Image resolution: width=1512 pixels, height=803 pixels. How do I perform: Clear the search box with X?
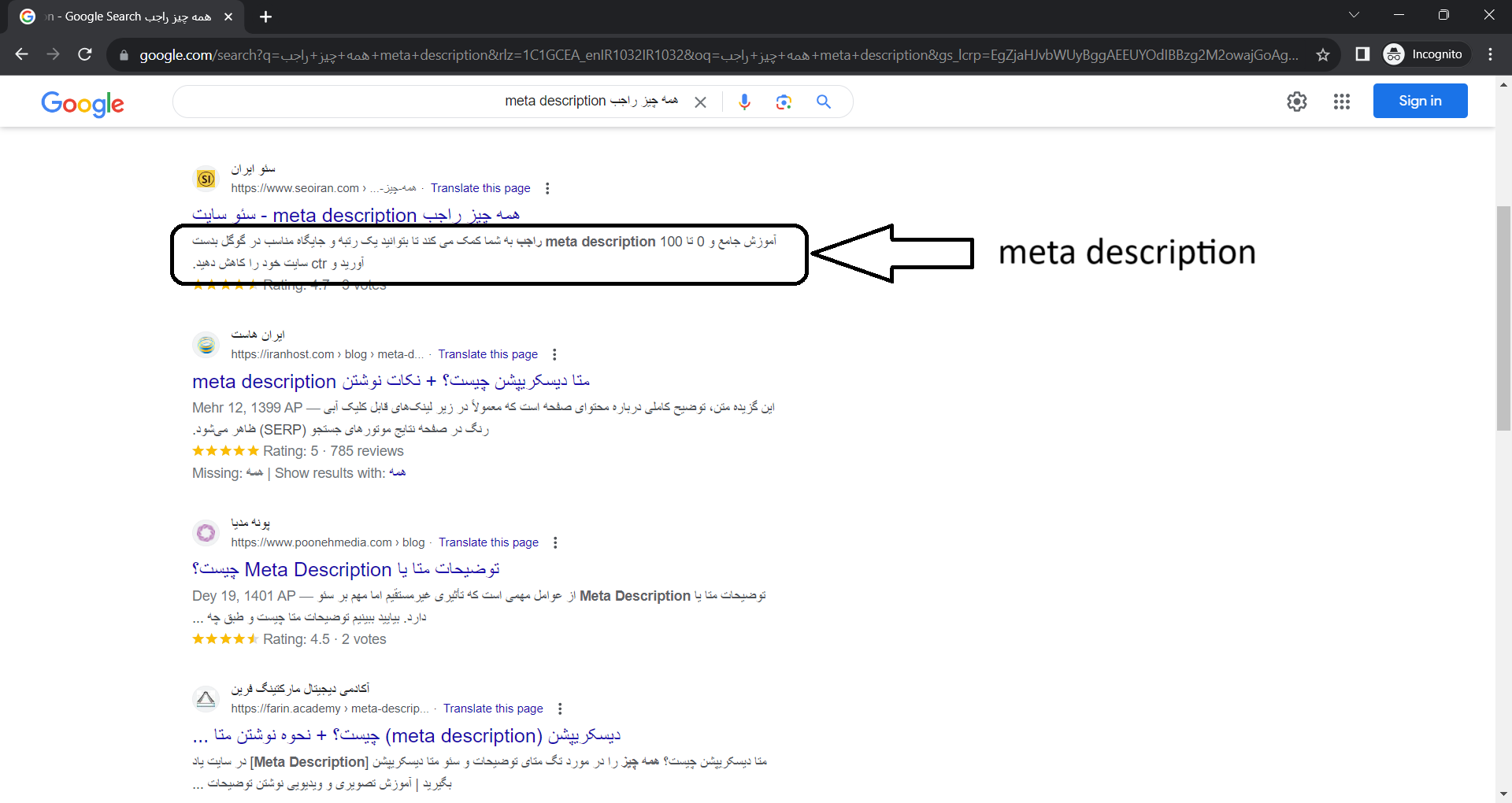(x=700, y=102)
